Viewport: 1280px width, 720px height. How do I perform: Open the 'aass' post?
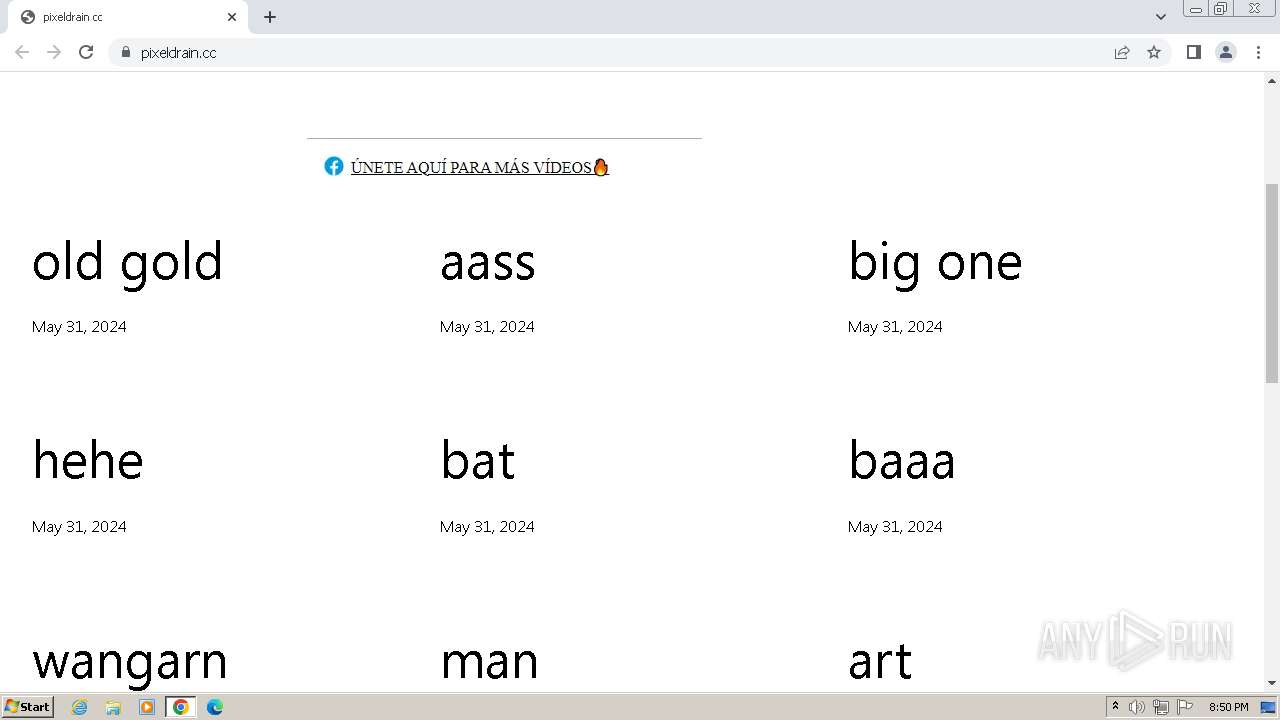(488, 262)
